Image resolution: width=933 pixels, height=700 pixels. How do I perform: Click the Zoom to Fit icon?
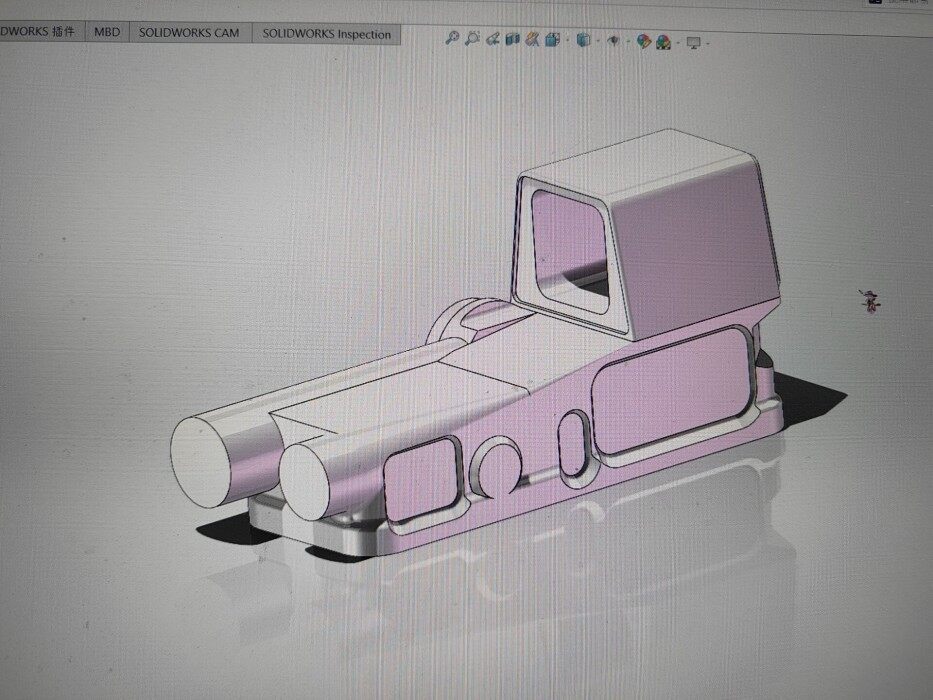[x=452, y=38]
